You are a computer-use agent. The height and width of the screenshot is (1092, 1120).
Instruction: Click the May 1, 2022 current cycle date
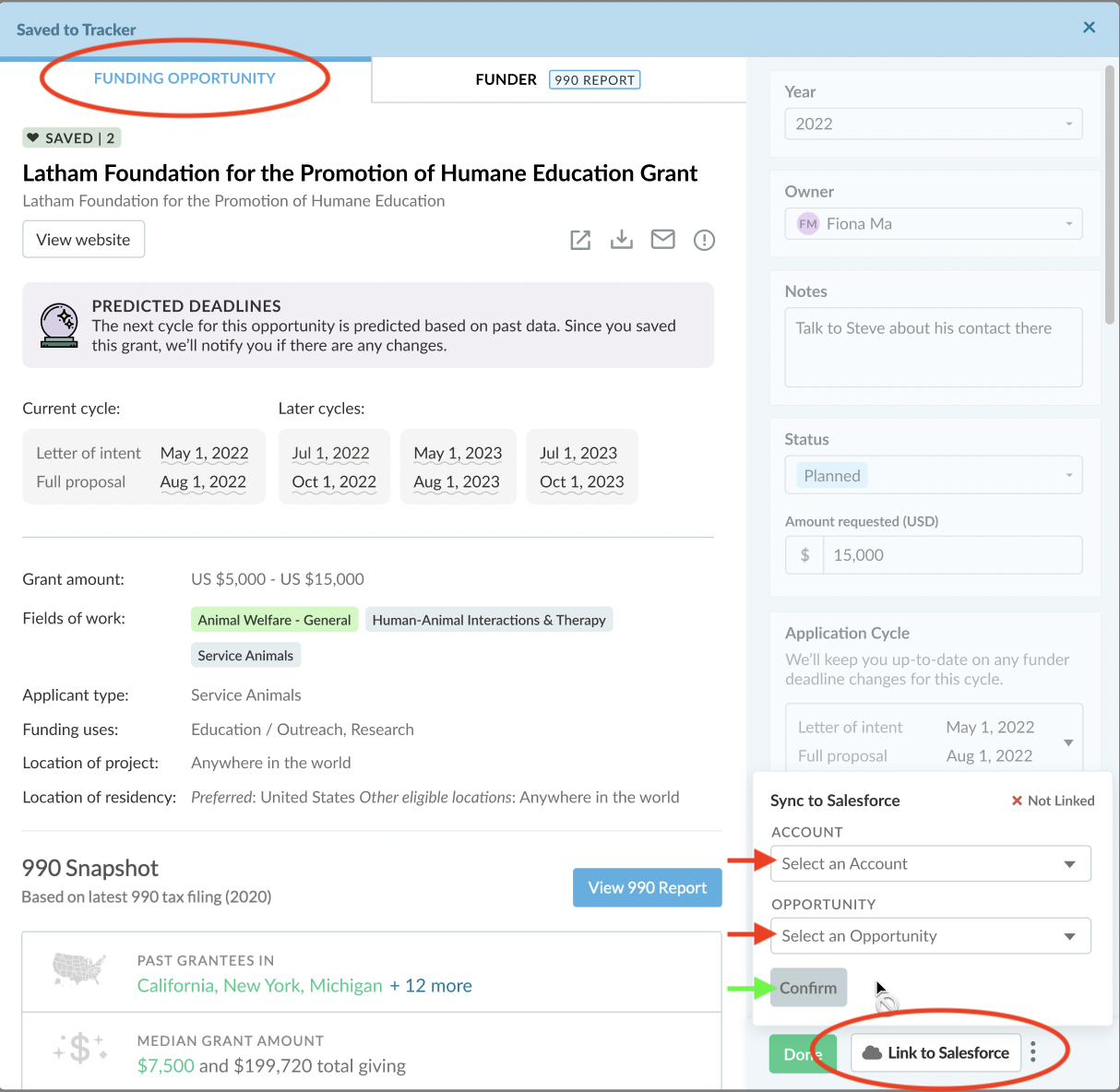tap(205, 453)
